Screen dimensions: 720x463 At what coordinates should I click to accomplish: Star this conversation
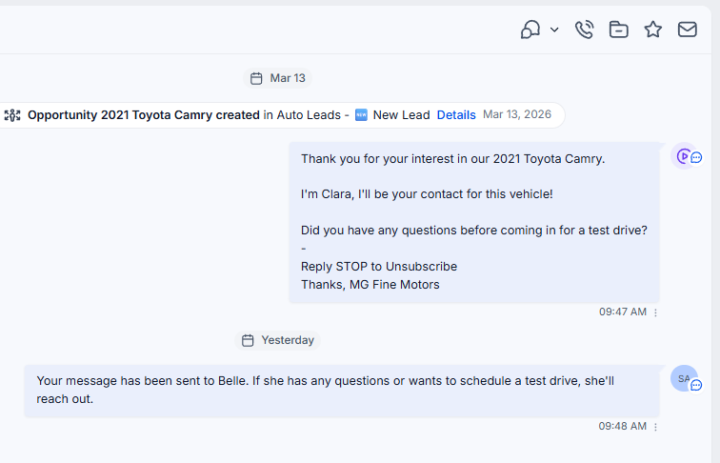[653, 30]
